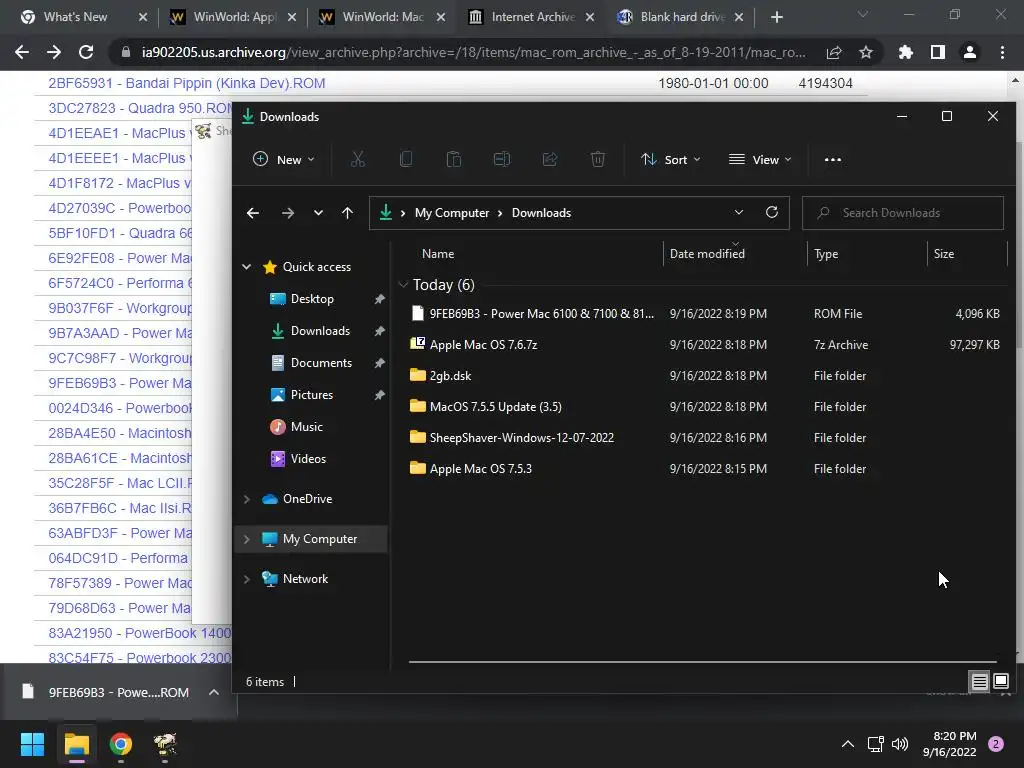
Task: Open the volume control in system tray
Action: (900, 744)
